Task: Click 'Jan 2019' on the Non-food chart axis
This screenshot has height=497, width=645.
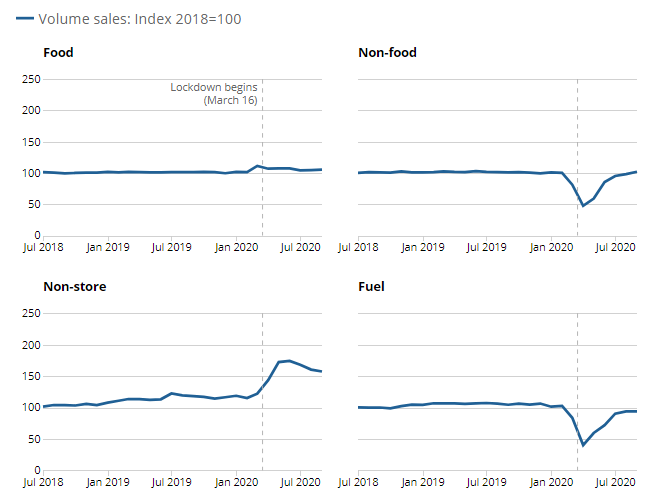Action: [x=422, y=246]
